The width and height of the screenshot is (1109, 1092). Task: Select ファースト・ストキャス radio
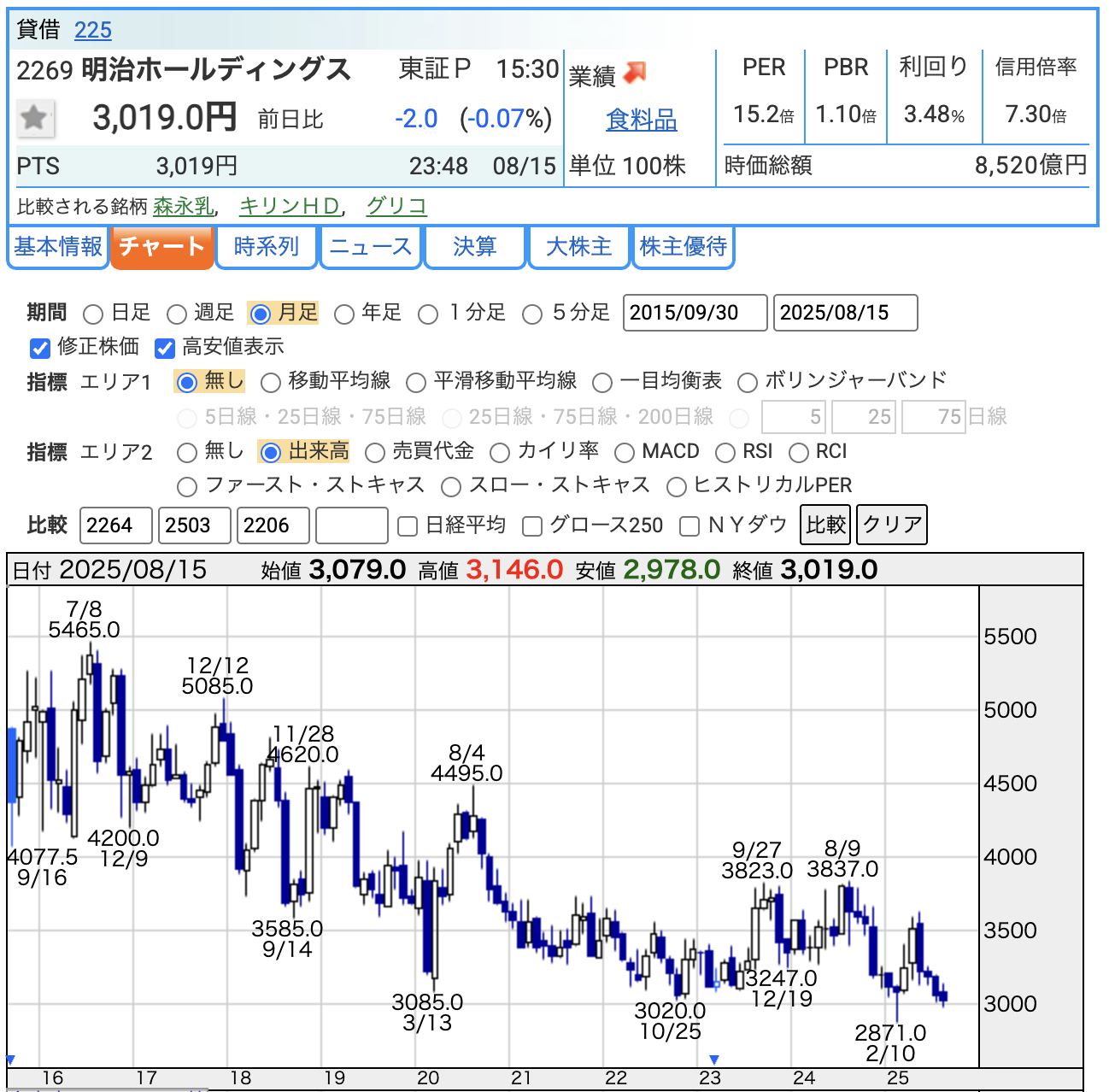click(187, 487)
